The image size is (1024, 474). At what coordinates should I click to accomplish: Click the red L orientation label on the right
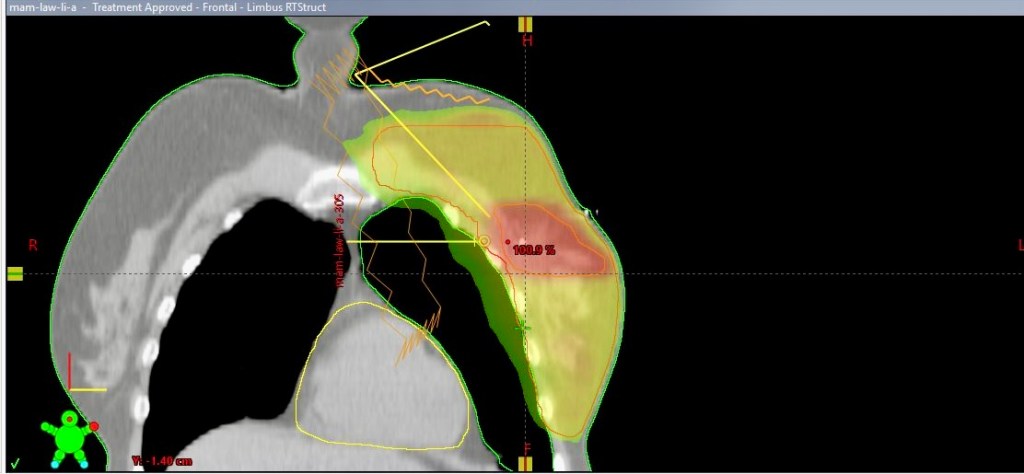[x=1019, y=245]
